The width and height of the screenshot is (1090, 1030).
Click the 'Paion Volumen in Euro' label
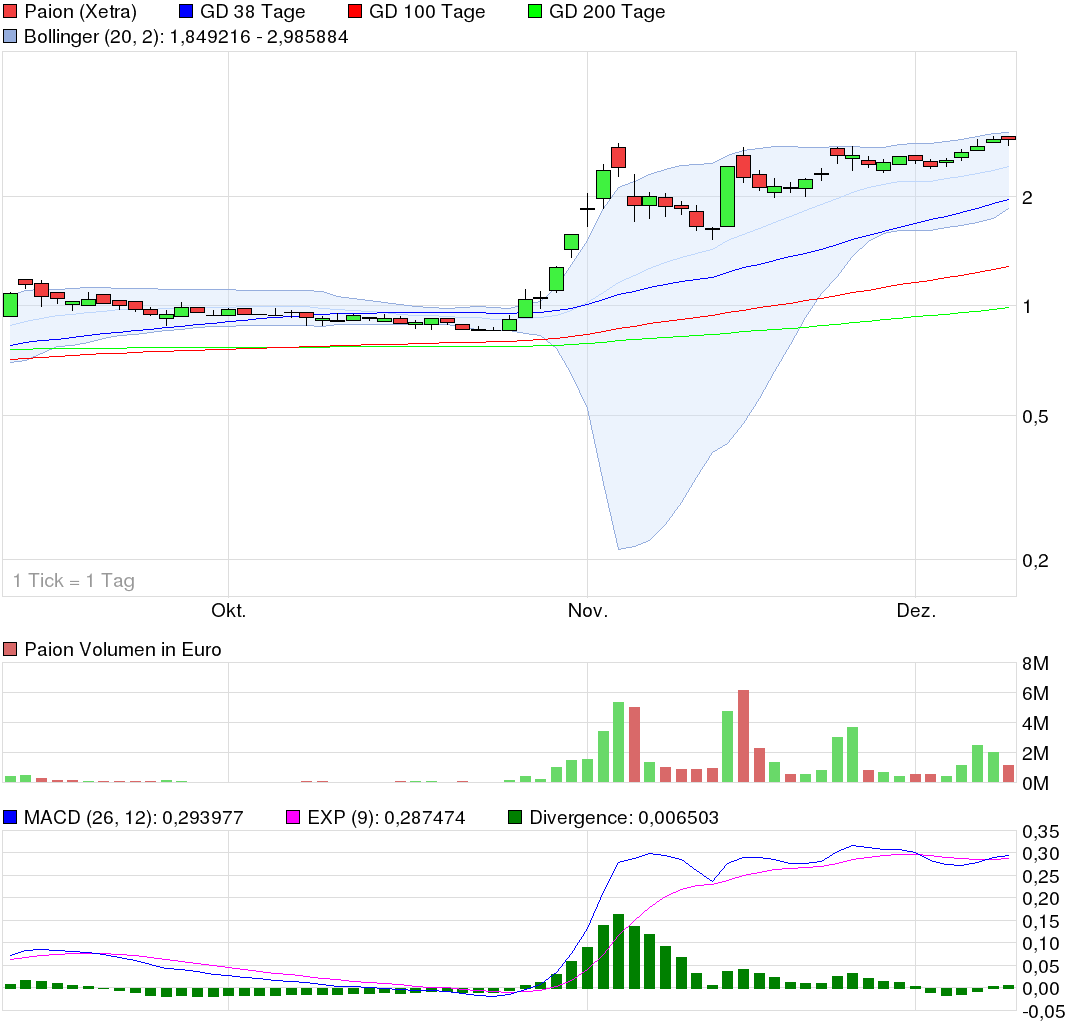point(123,650)
